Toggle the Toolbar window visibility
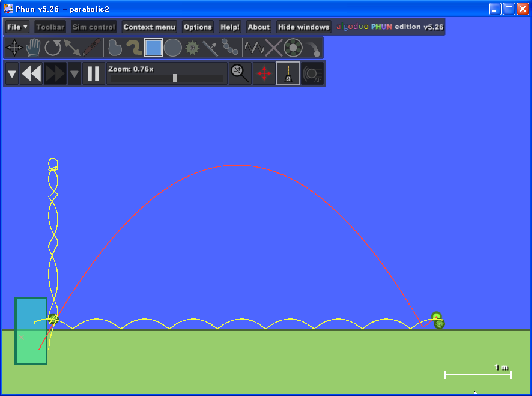This screenshot has width=532, height=396. pos(50,27)
